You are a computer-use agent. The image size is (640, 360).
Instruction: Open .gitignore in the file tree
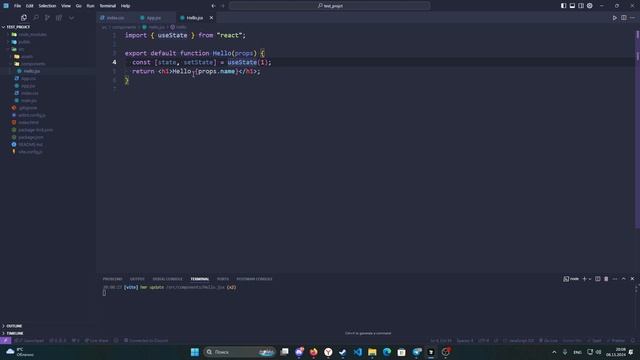click(x=48, y=108)
